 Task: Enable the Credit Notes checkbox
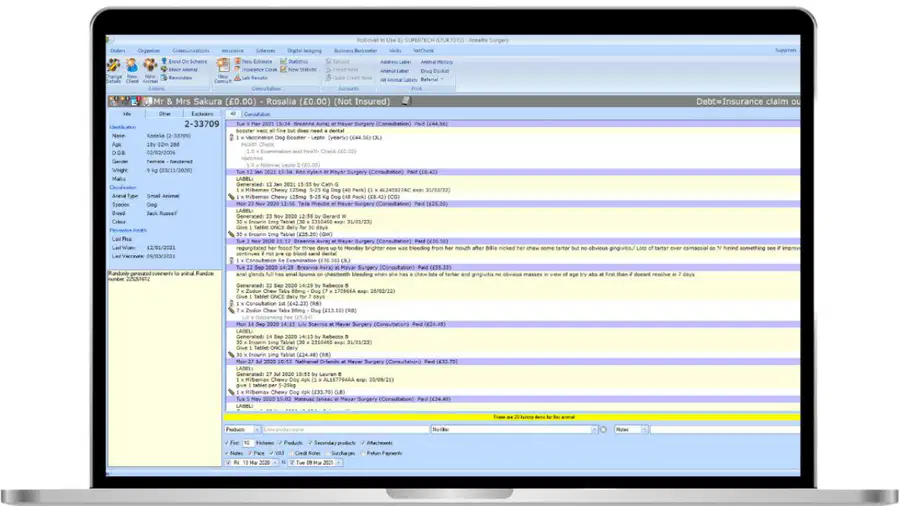point(291,453)
